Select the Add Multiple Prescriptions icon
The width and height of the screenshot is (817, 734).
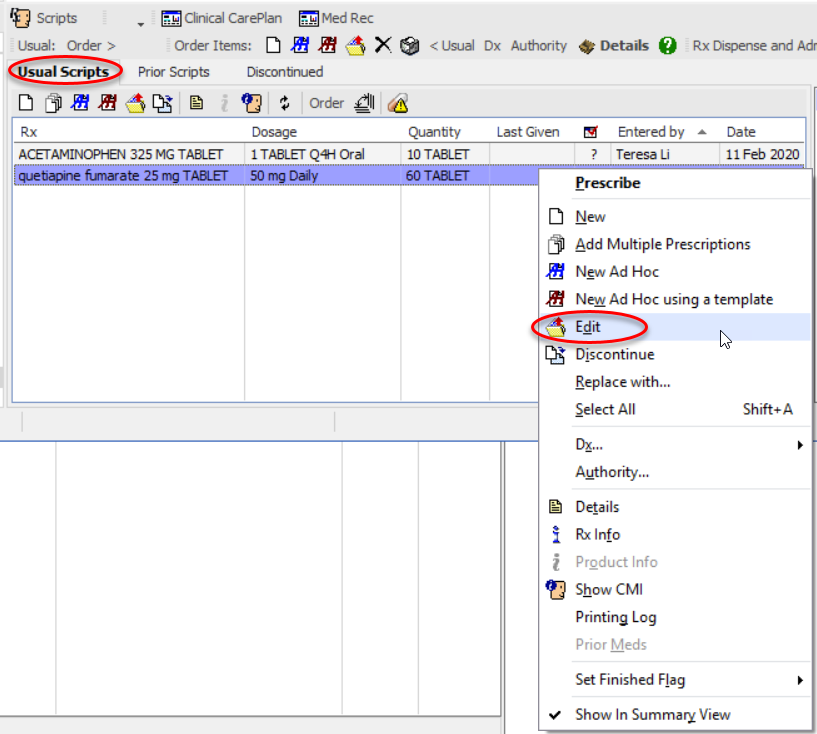[x=51, y=102]
